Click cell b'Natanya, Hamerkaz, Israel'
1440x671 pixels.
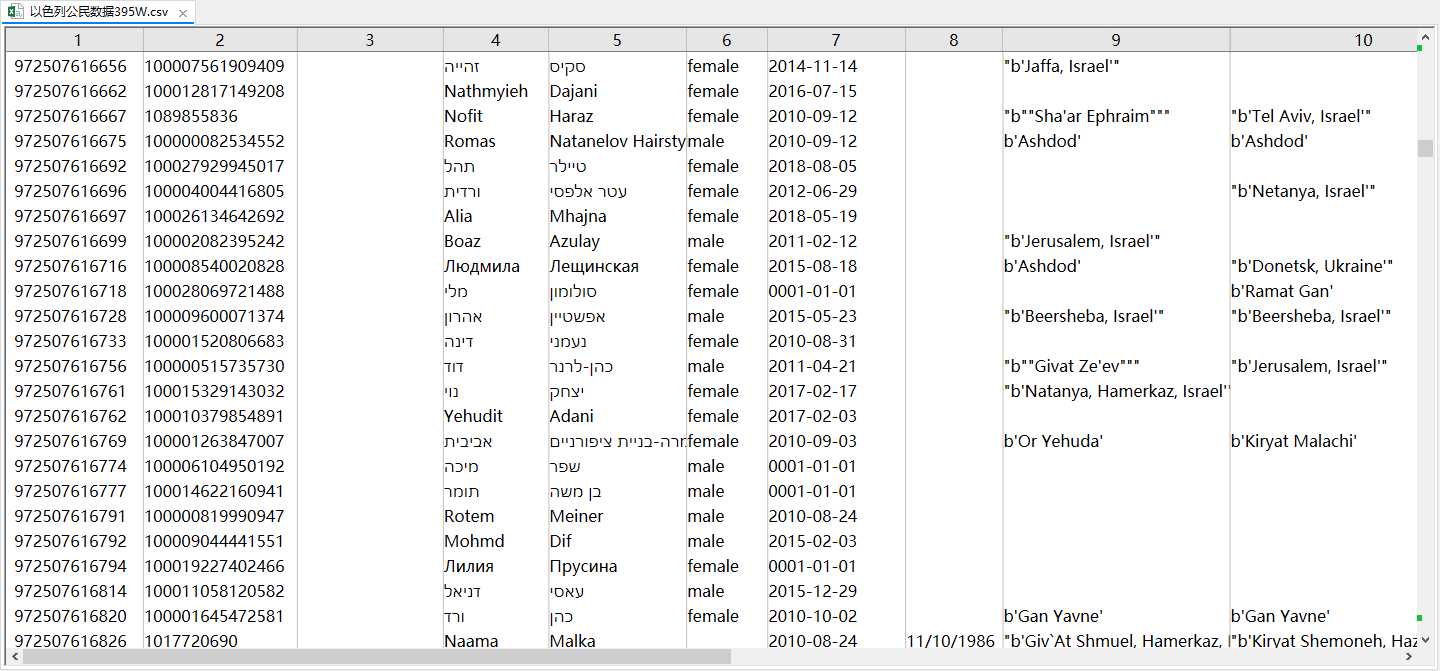tap(1116, 391)
